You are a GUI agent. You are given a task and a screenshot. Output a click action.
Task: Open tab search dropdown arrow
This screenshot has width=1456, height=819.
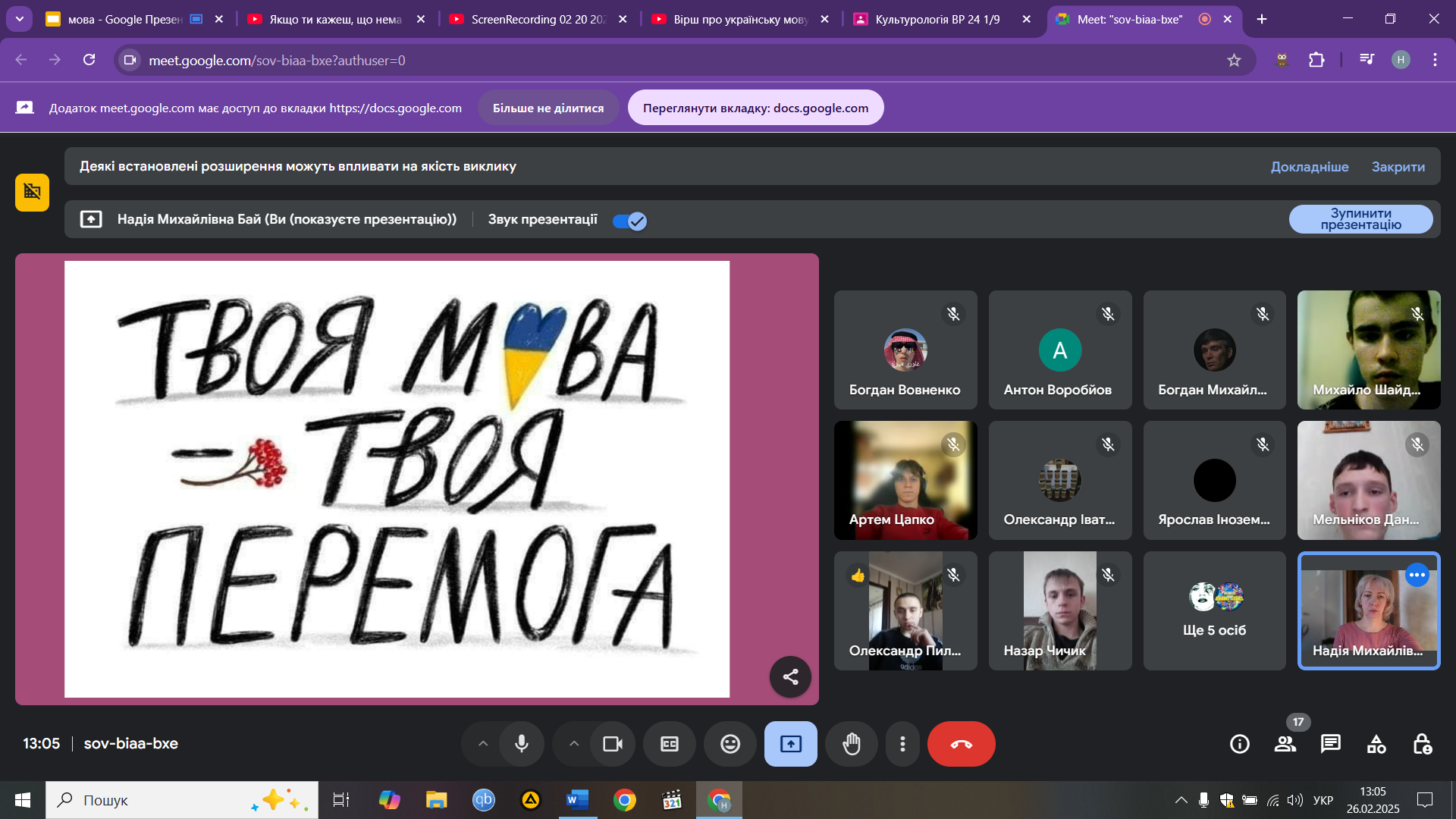point(19,19)
